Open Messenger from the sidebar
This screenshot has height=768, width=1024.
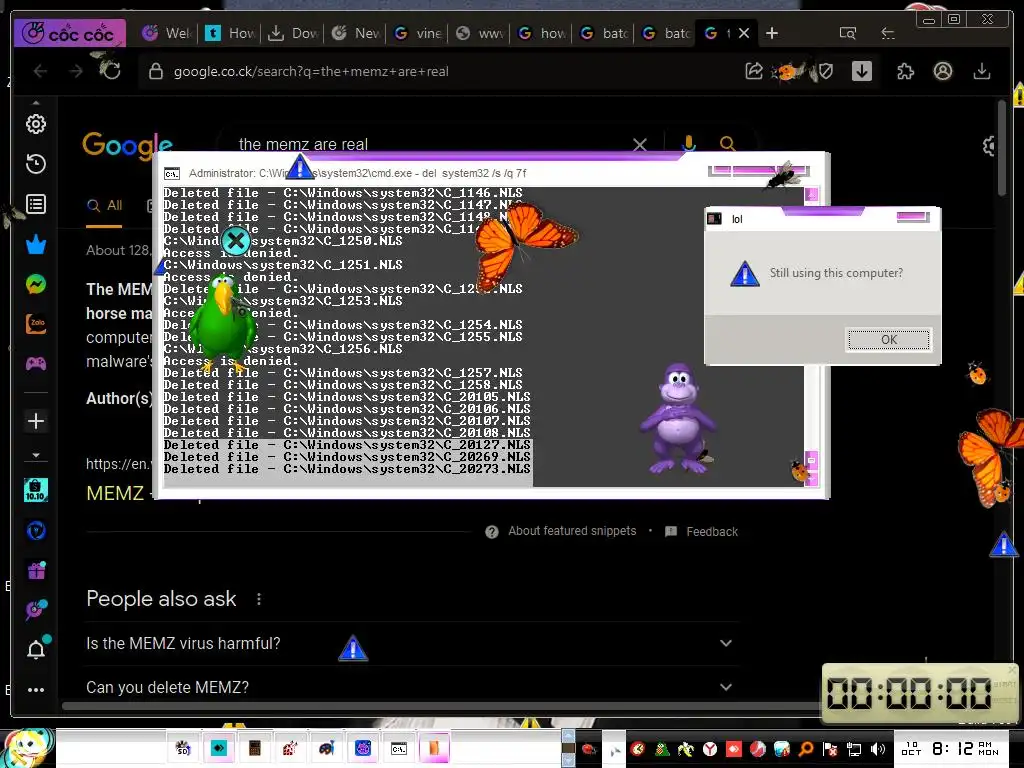pos(36,284)
